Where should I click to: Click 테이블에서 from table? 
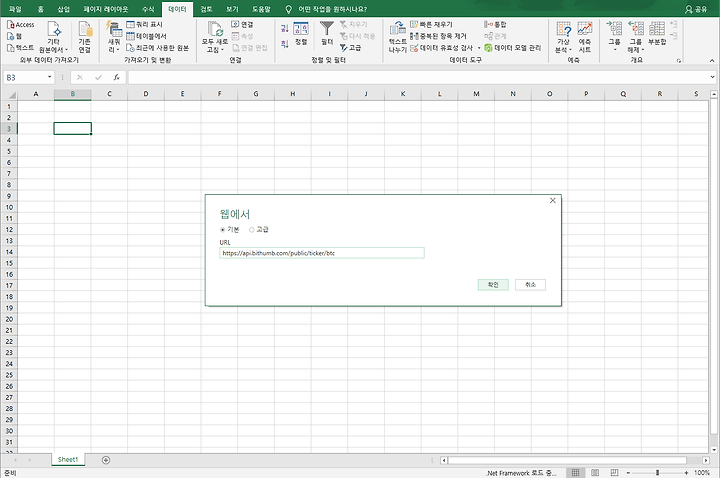(146, 36)
